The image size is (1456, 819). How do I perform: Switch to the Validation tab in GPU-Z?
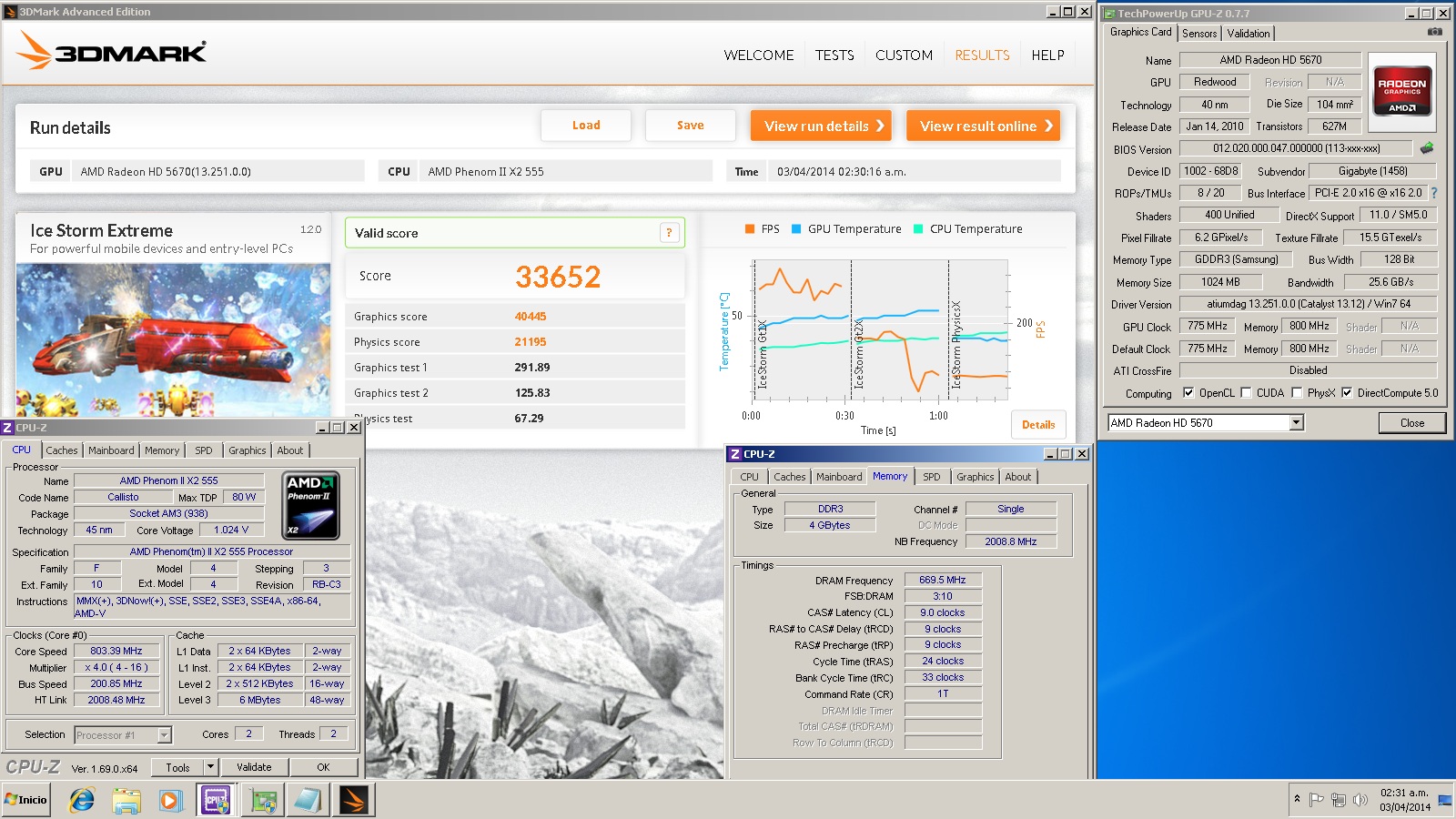tap(1249, 33)
